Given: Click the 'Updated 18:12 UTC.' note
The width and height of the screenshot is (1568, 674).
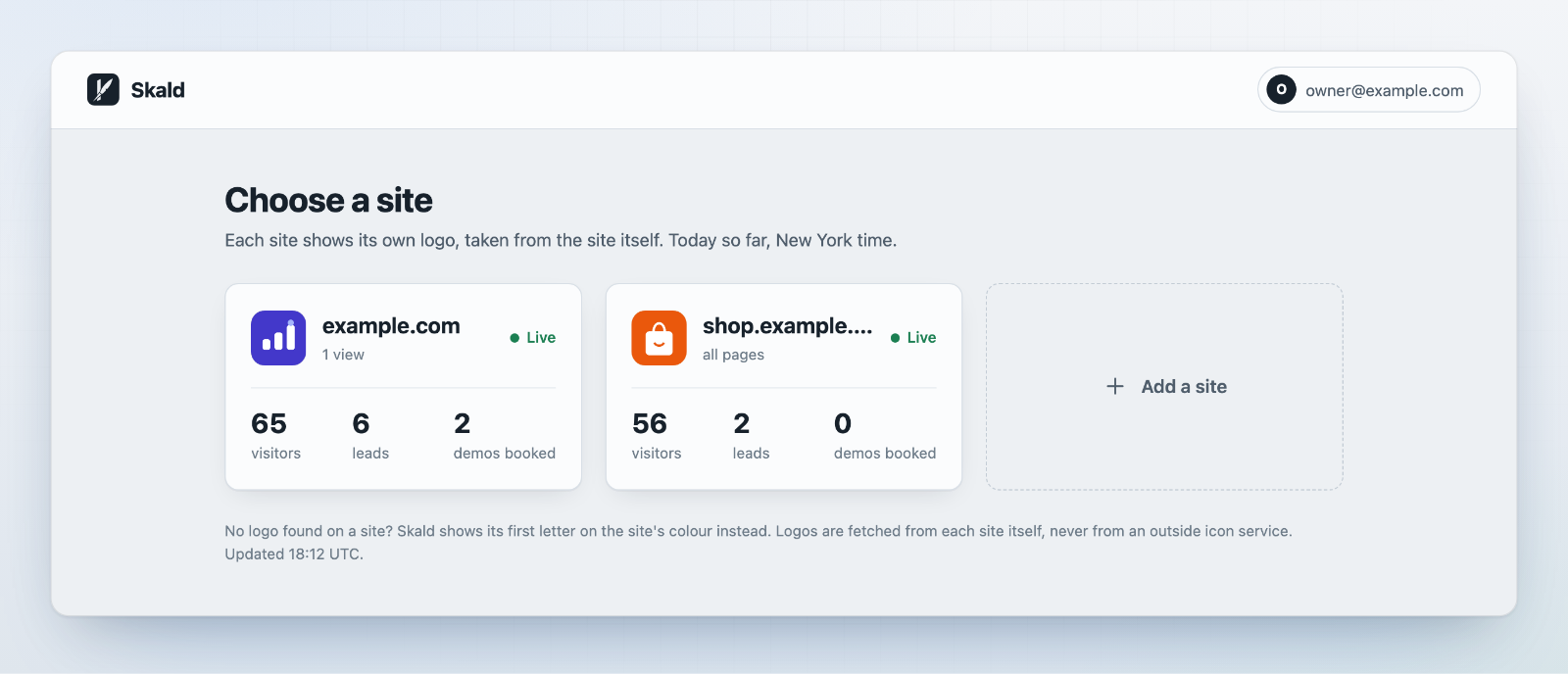Looking at the screenshot, I should pyautogui.click(x=294, y=554).
